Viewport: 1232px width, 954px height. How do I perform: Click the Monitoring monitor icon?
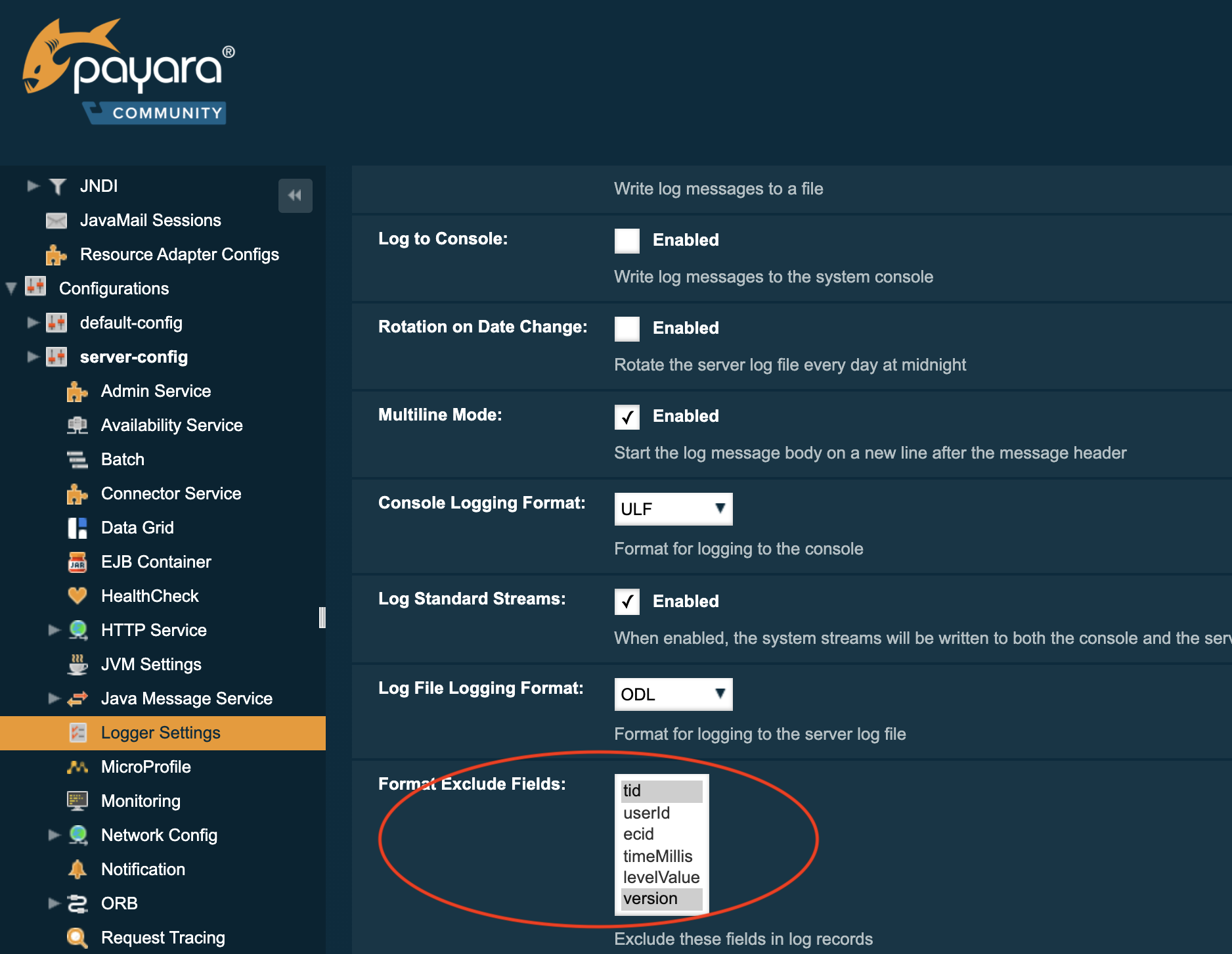pos(77,801)
